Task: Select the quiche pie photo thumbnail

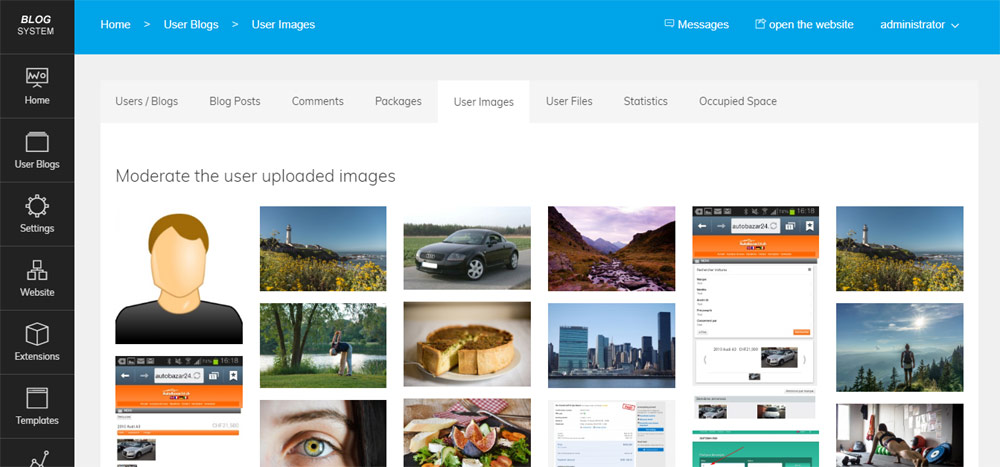Action: (x=467, y=344)
